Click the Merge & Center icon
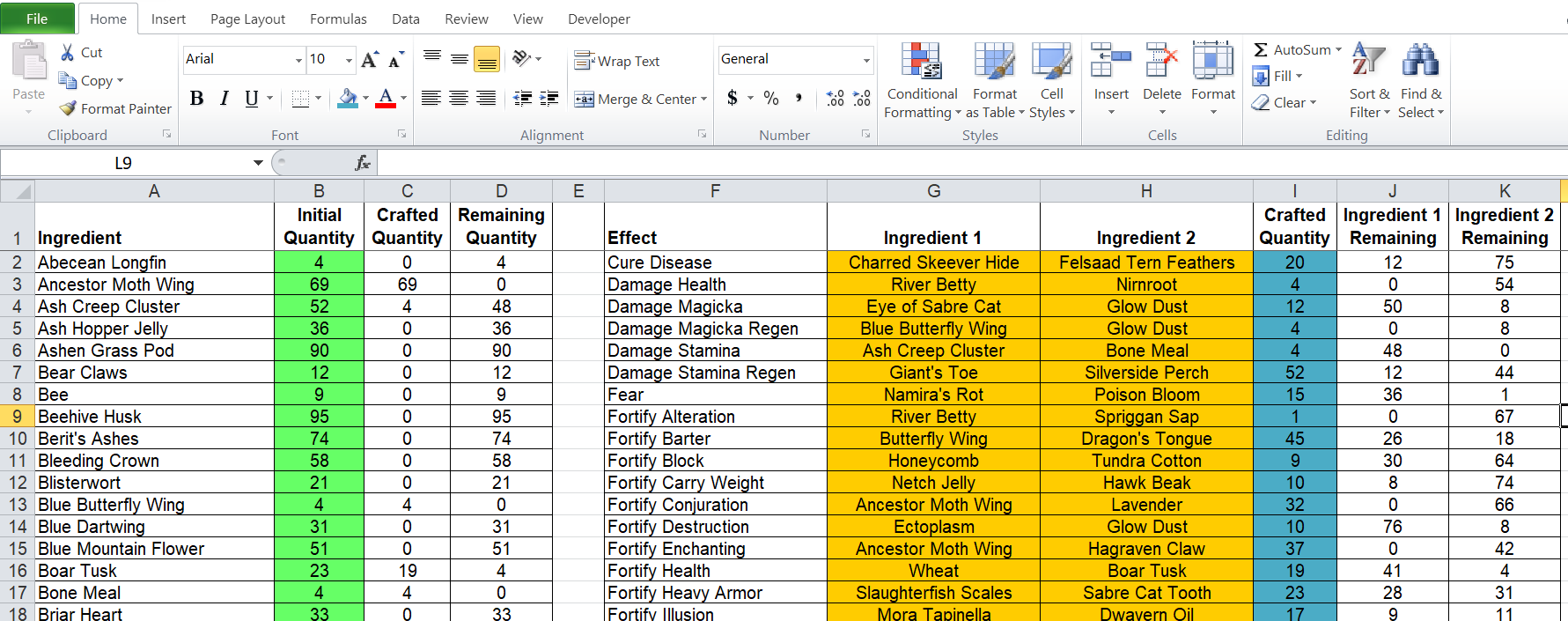Image resolution: width=1568 pixels, height=621 pixels. coord(584,100)
